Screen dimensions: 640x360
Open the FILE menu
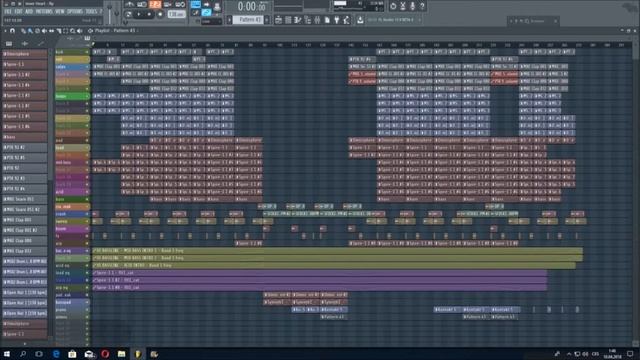pos(8,12)
